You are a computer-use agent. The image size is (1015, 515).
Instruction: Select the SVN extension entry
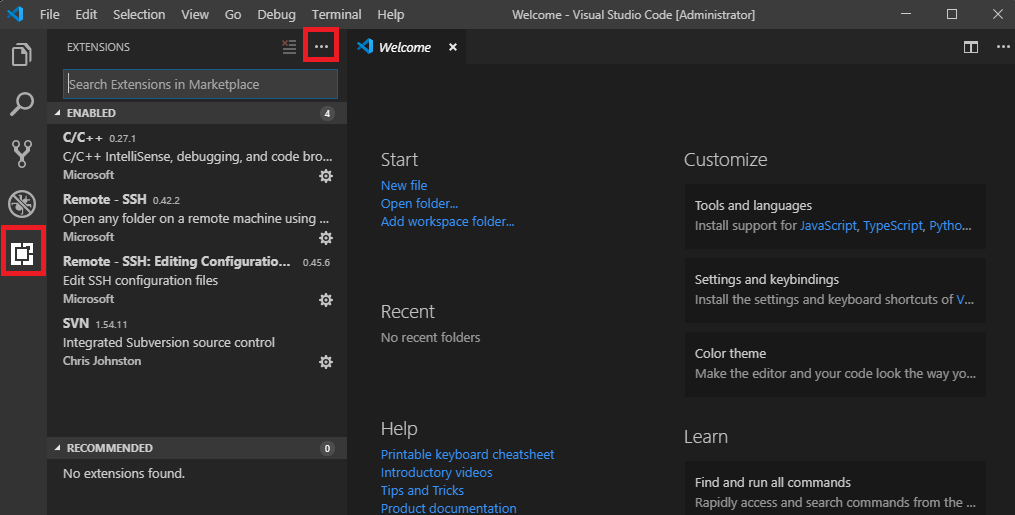tap(197, 342)
